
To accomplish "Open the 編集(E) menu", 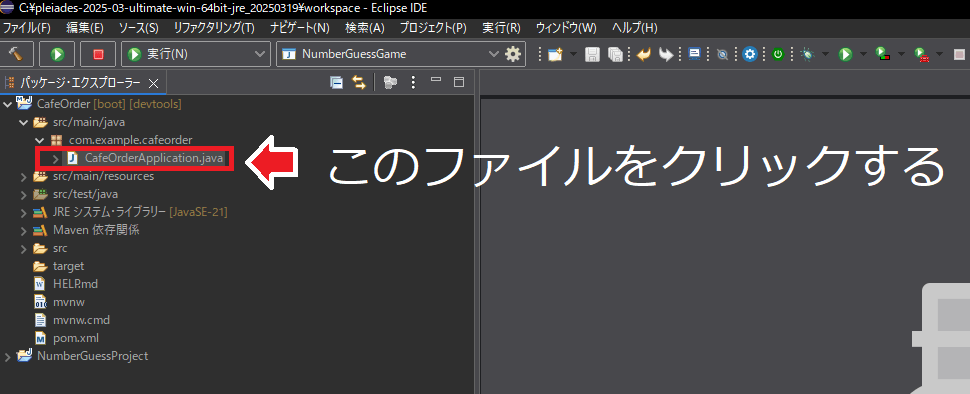I will tap(85, 28).
